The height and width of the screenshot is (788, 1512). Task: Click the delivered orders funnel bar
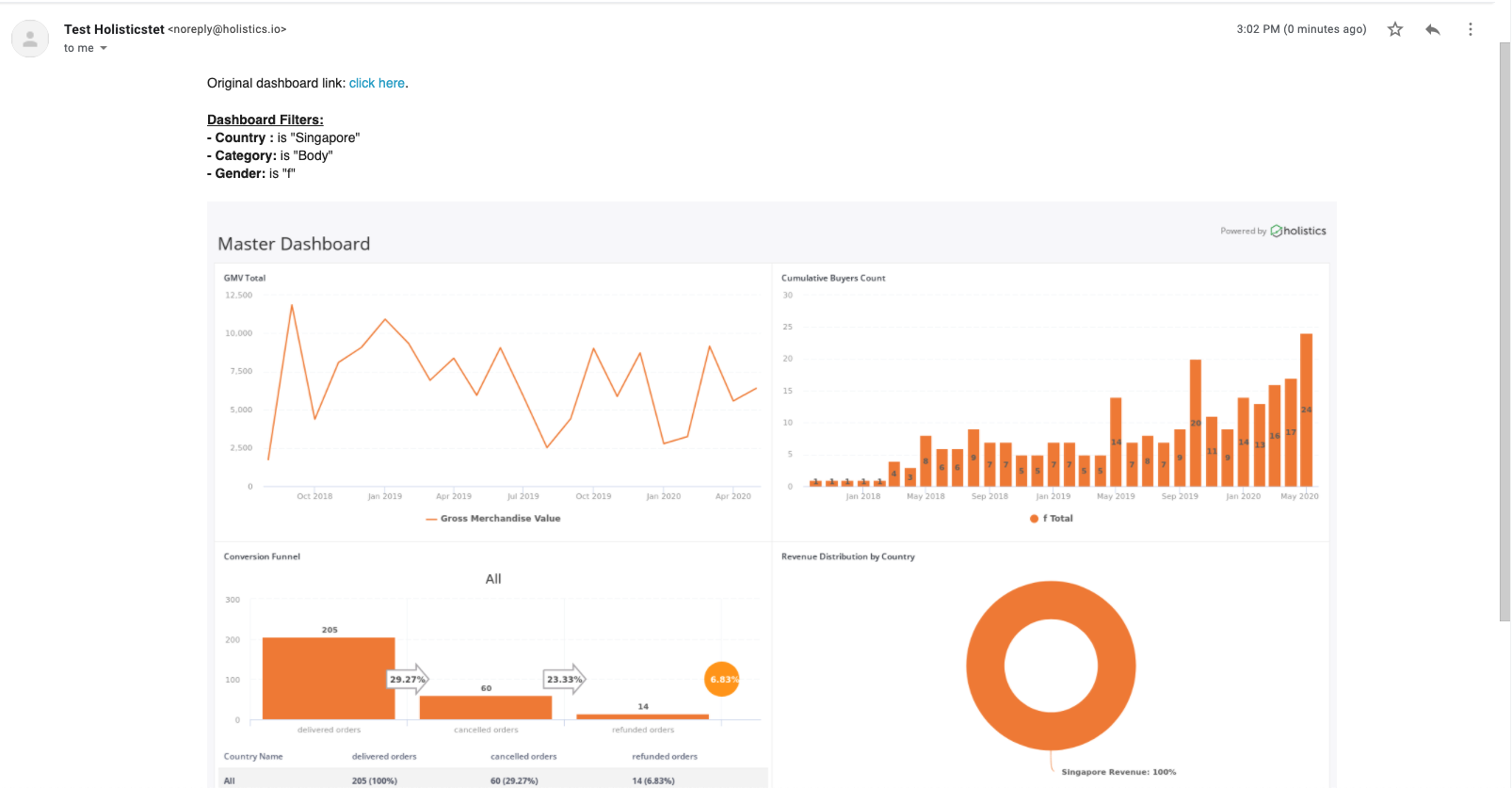coord(329,679)
